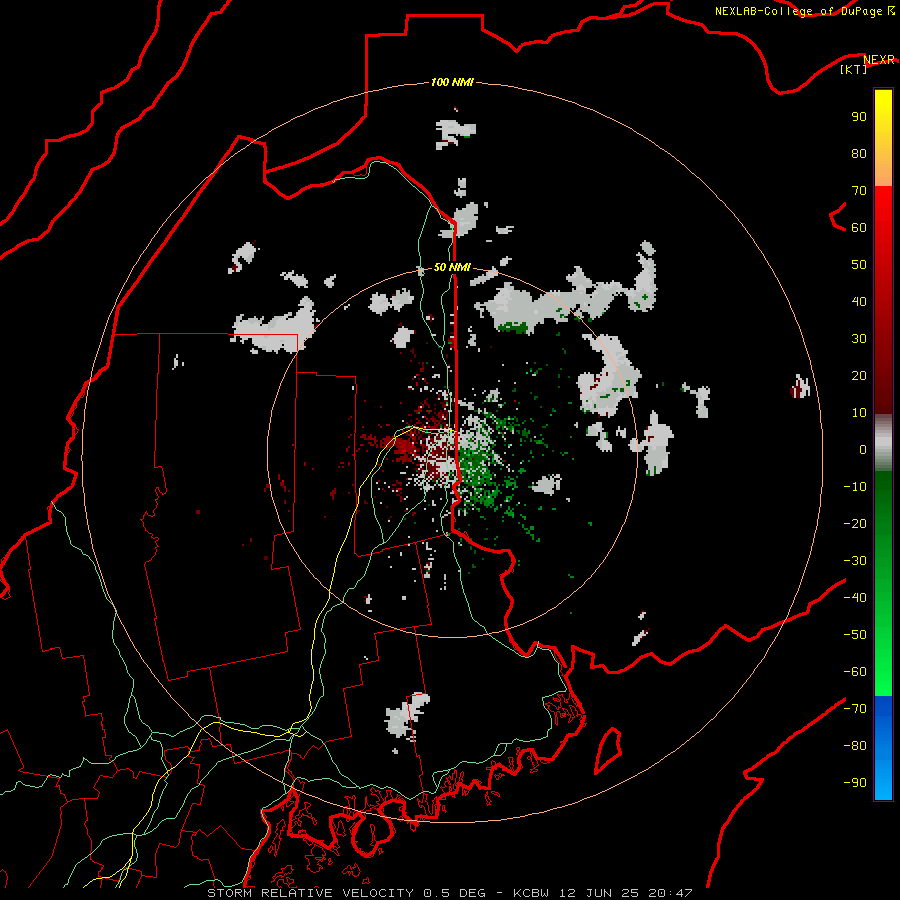The width and height of the screenshot is (900, 900).
Task: Pick the yellow segment of the color bar
Action: 883,138
